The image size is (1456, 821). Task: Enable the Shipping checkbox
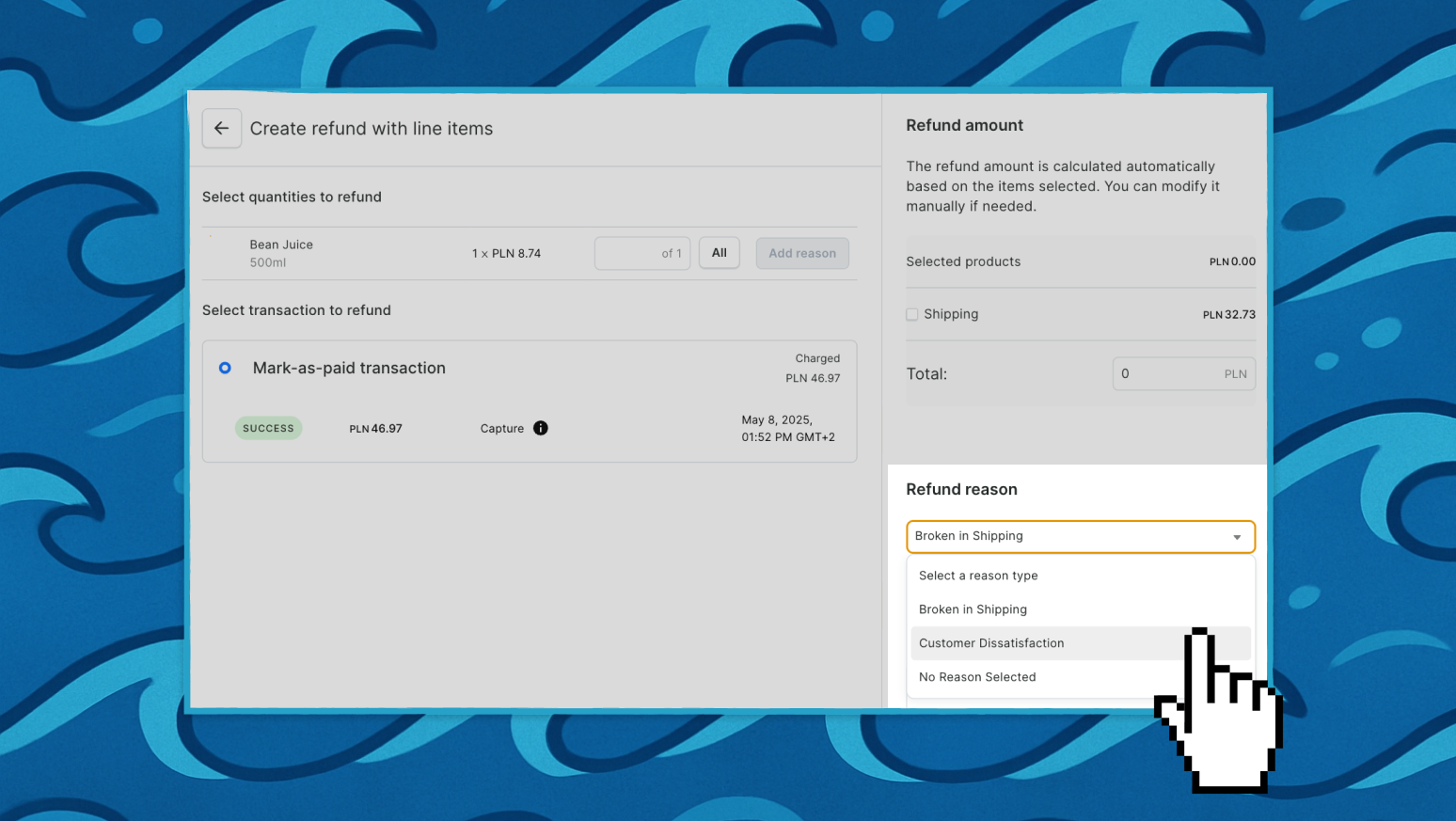(x=912, y=315)
